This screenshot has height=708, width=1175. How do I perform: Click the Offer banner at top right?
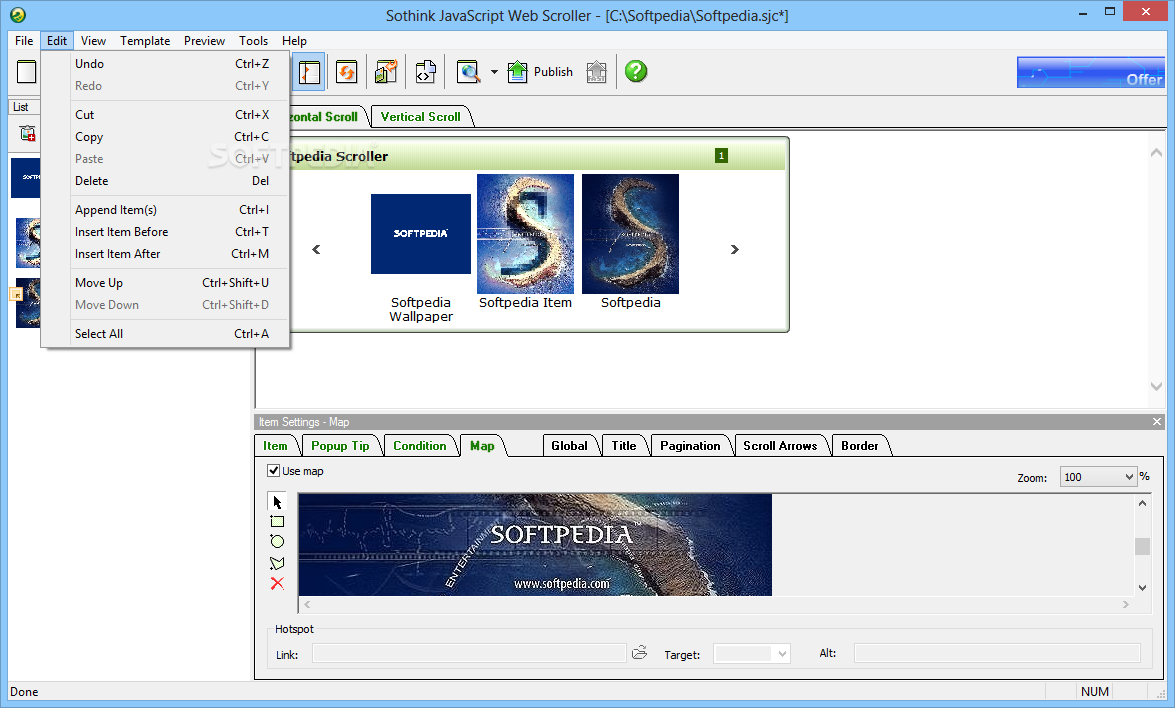coord(1091,73)
